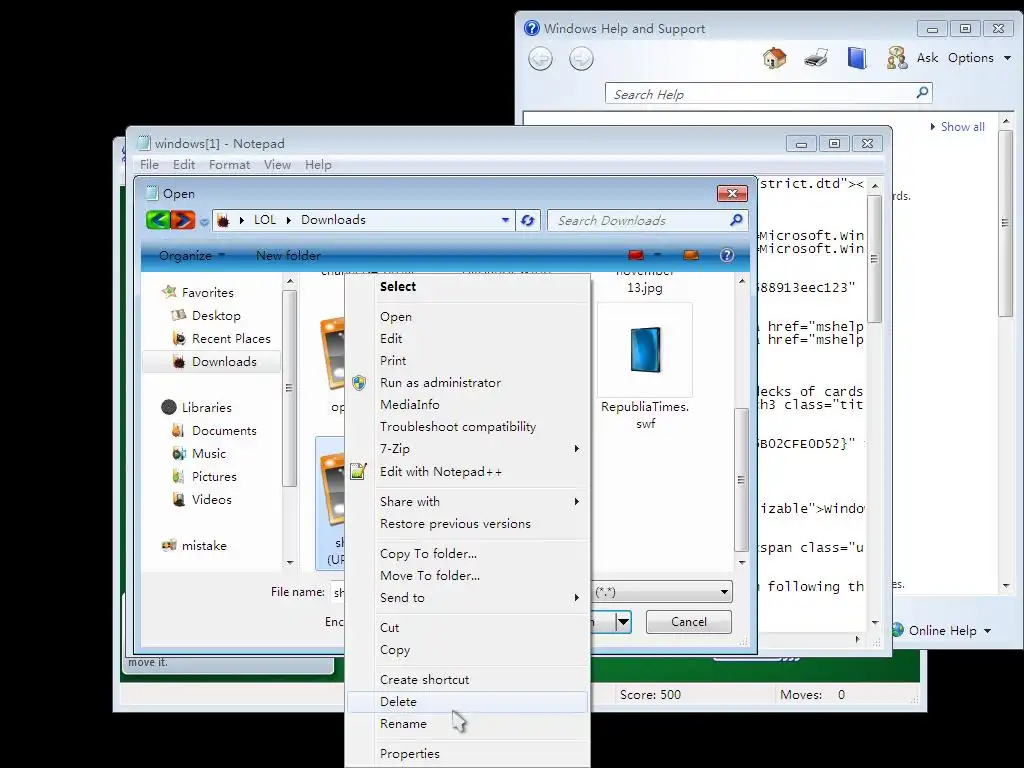Choose Cut from context menu
Image resolution: width=1024 pixels, height=768 pixels.
[x=468, y=628]
